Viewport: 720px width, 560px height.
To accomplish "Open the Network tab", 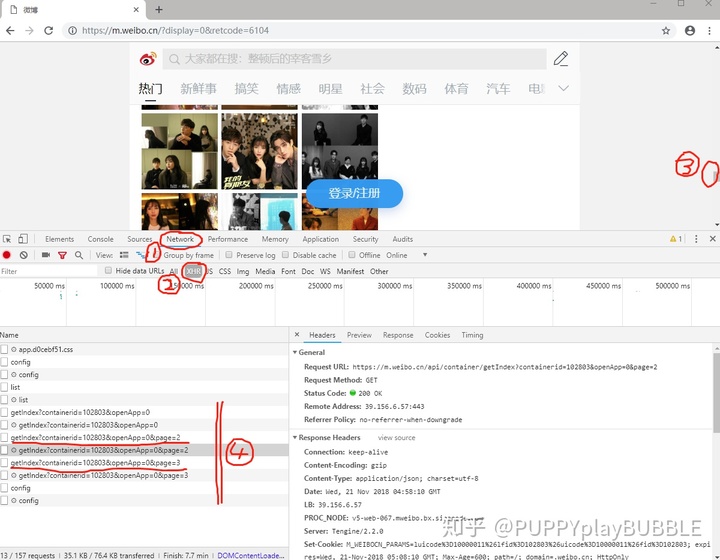I will (180, 239).
